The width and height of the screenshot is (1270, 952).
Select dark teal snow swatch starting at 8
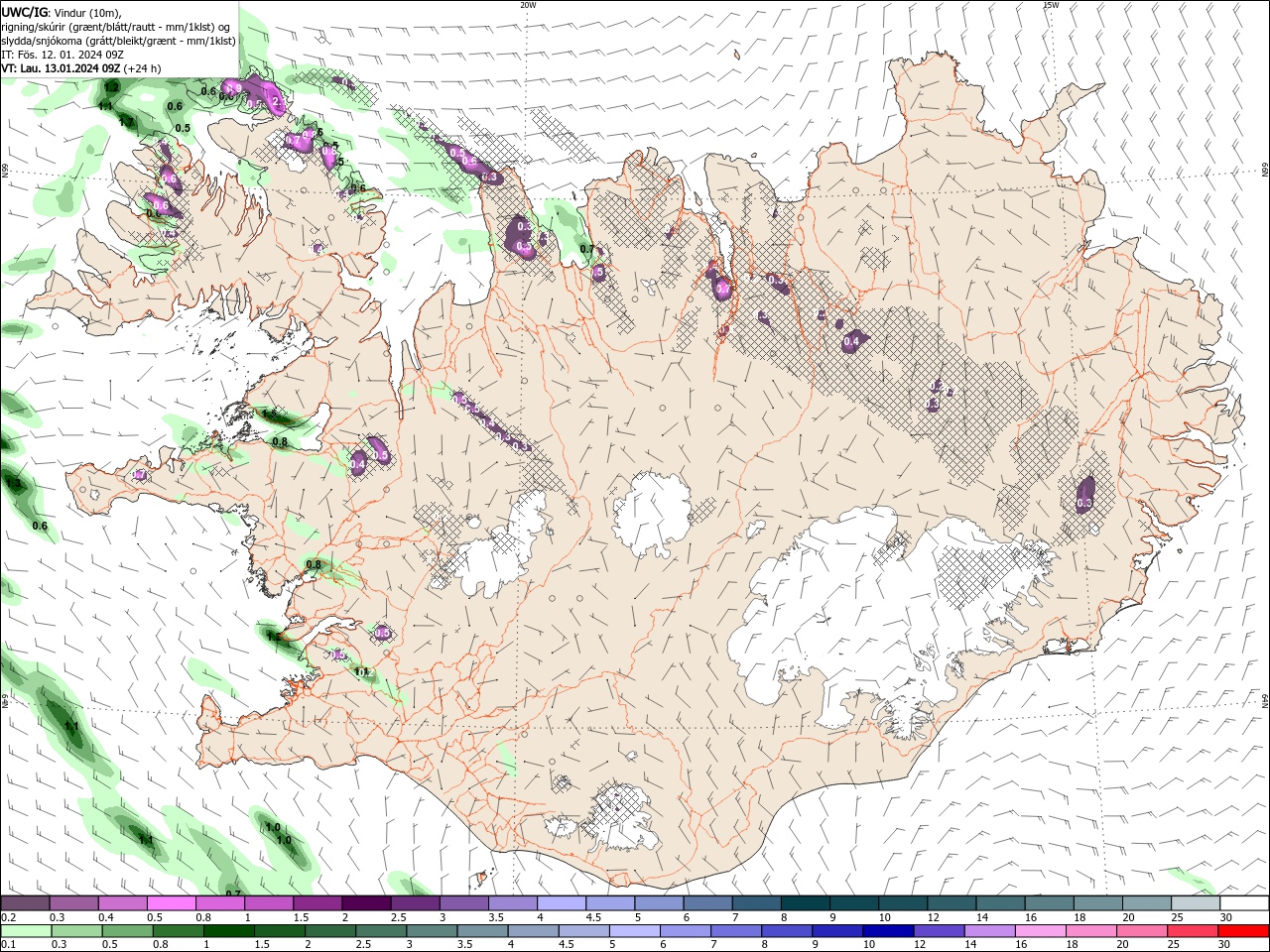(805, 903)
